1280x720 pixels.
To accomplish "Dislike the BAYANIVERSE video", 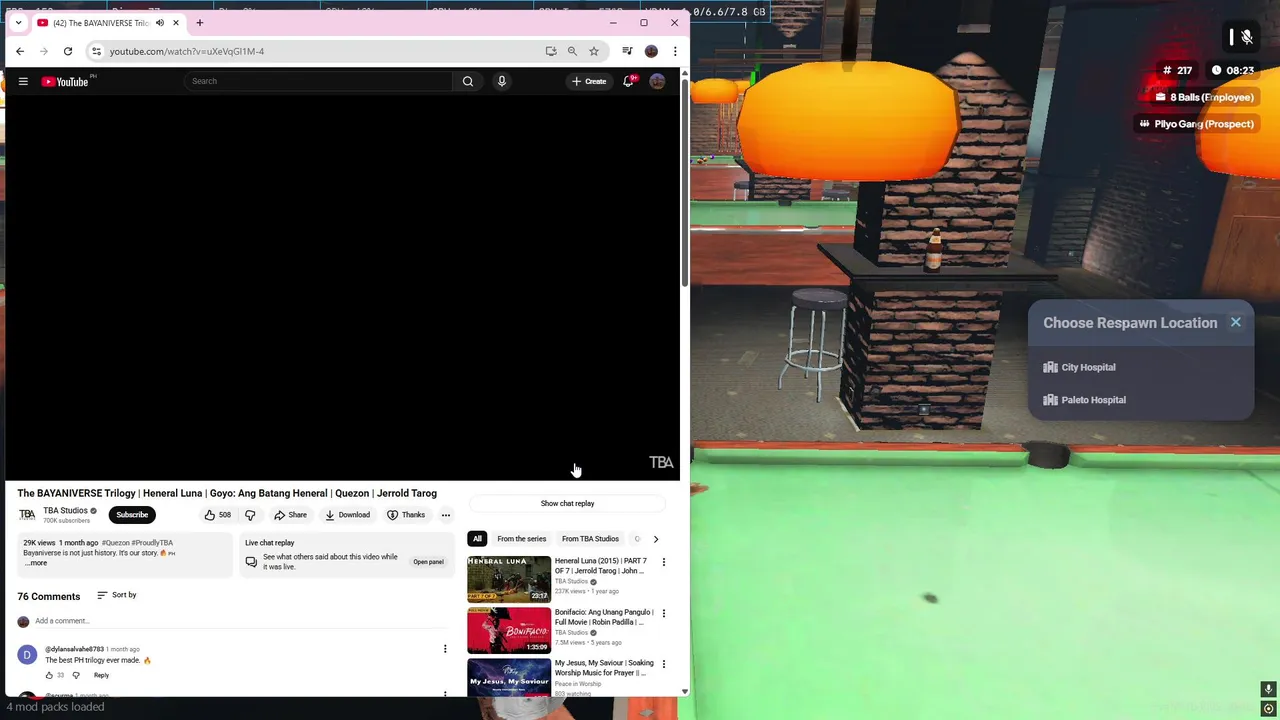I will (250, 515).
